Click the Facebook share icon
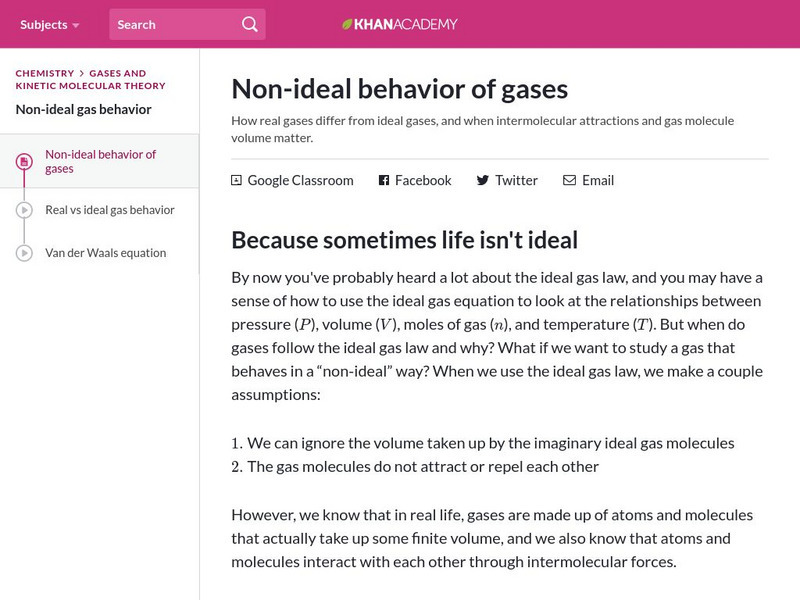 click(383, 181)
